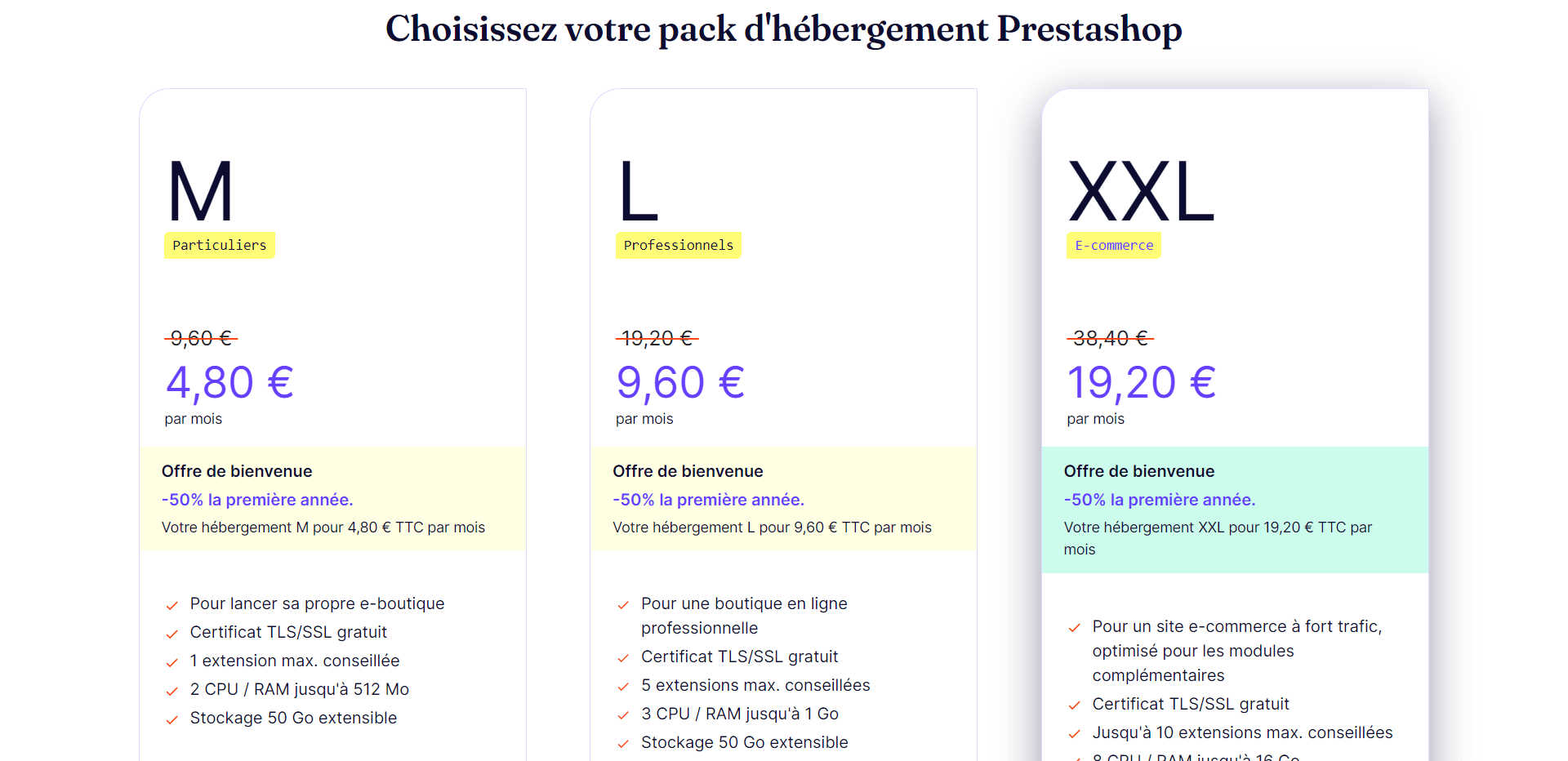Select the "E-commerce" tag on the XXL pack
This screenshot has width=1568, height=761.
coord(1113,245)
